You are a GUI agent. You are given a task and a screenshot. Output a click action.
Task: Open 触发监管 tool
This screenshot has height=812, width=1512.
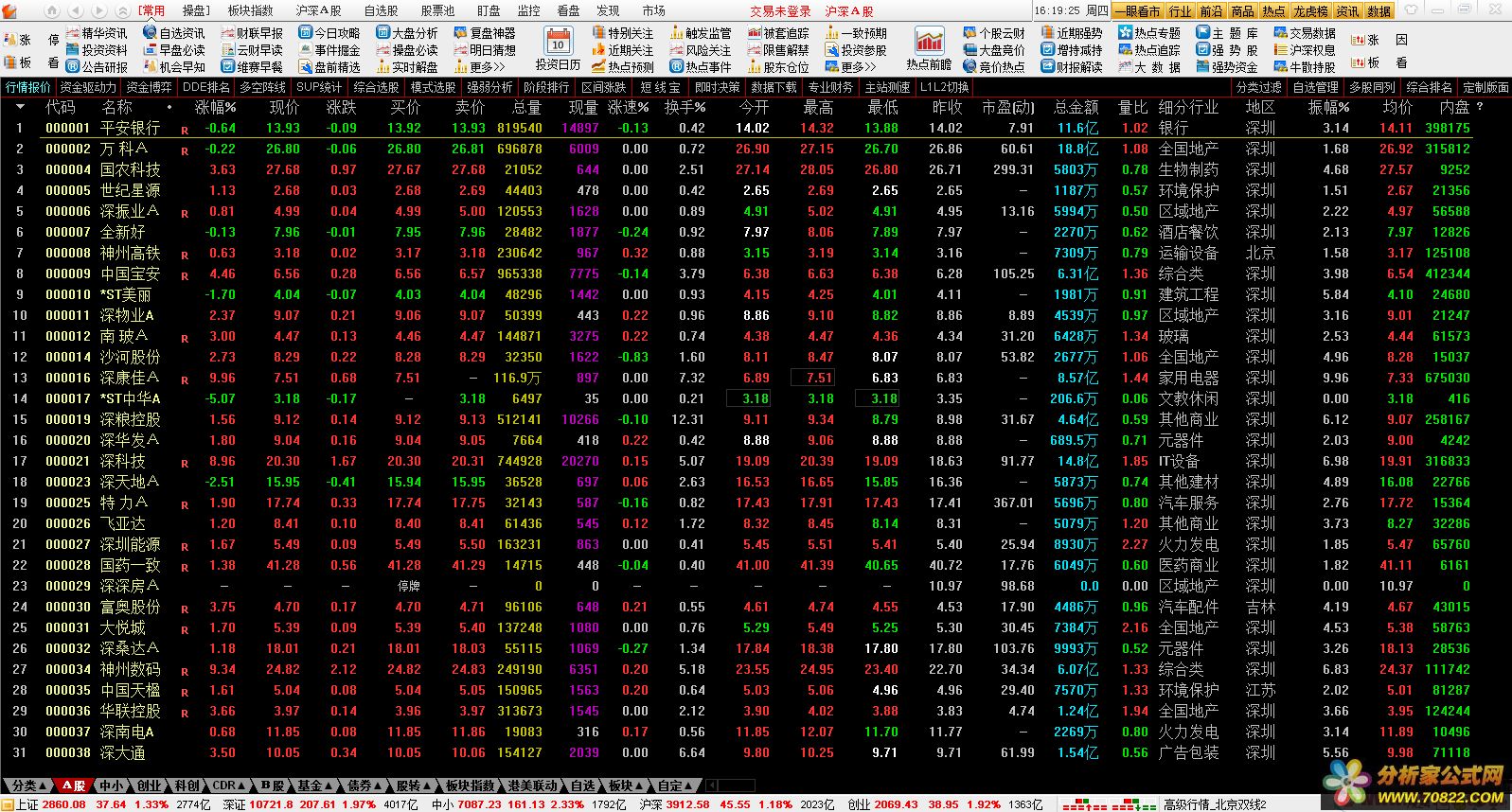[700, 33]
